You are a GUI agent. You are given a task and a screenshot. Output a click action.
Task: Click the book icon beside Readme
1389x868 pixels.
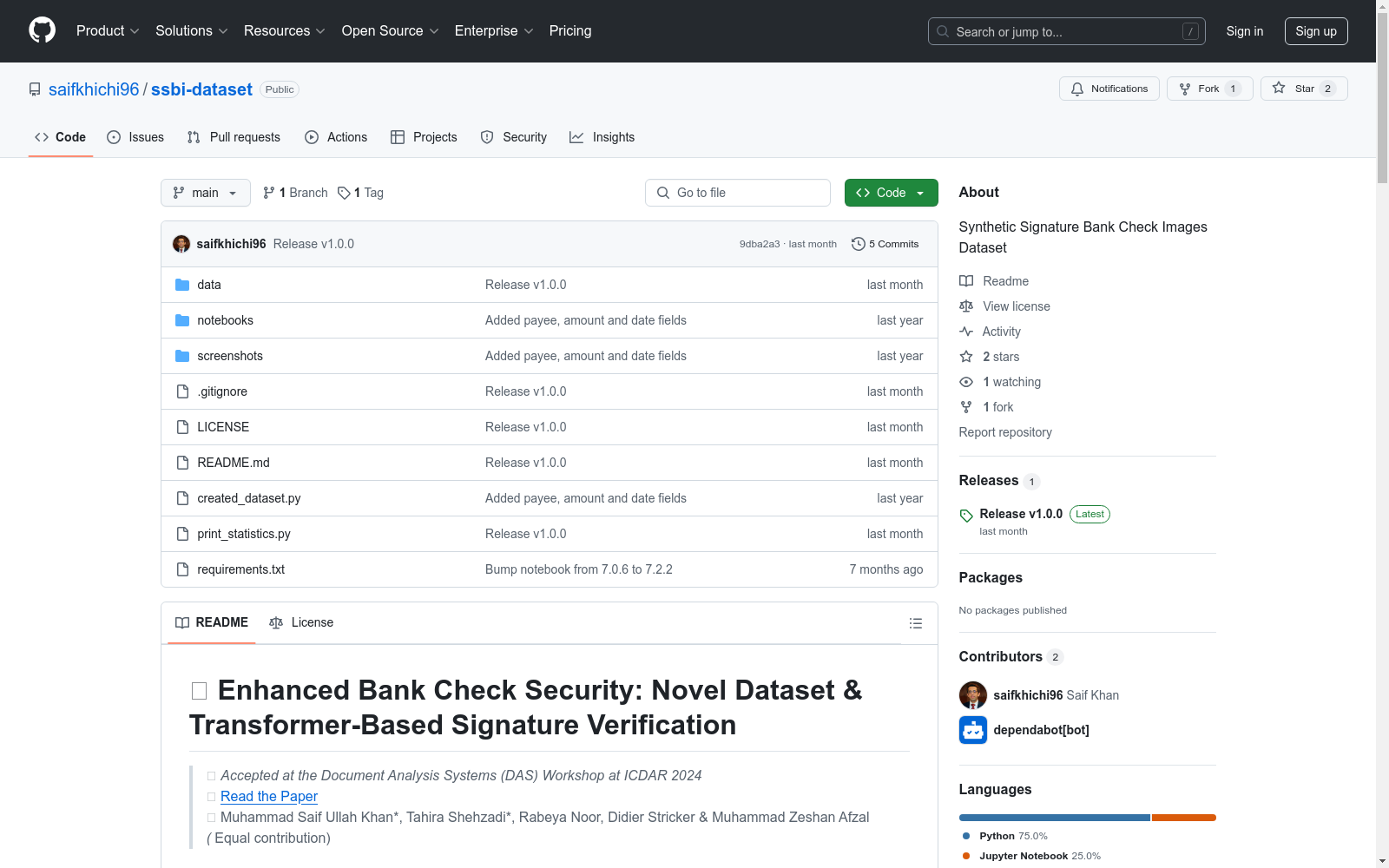[966, 281]
